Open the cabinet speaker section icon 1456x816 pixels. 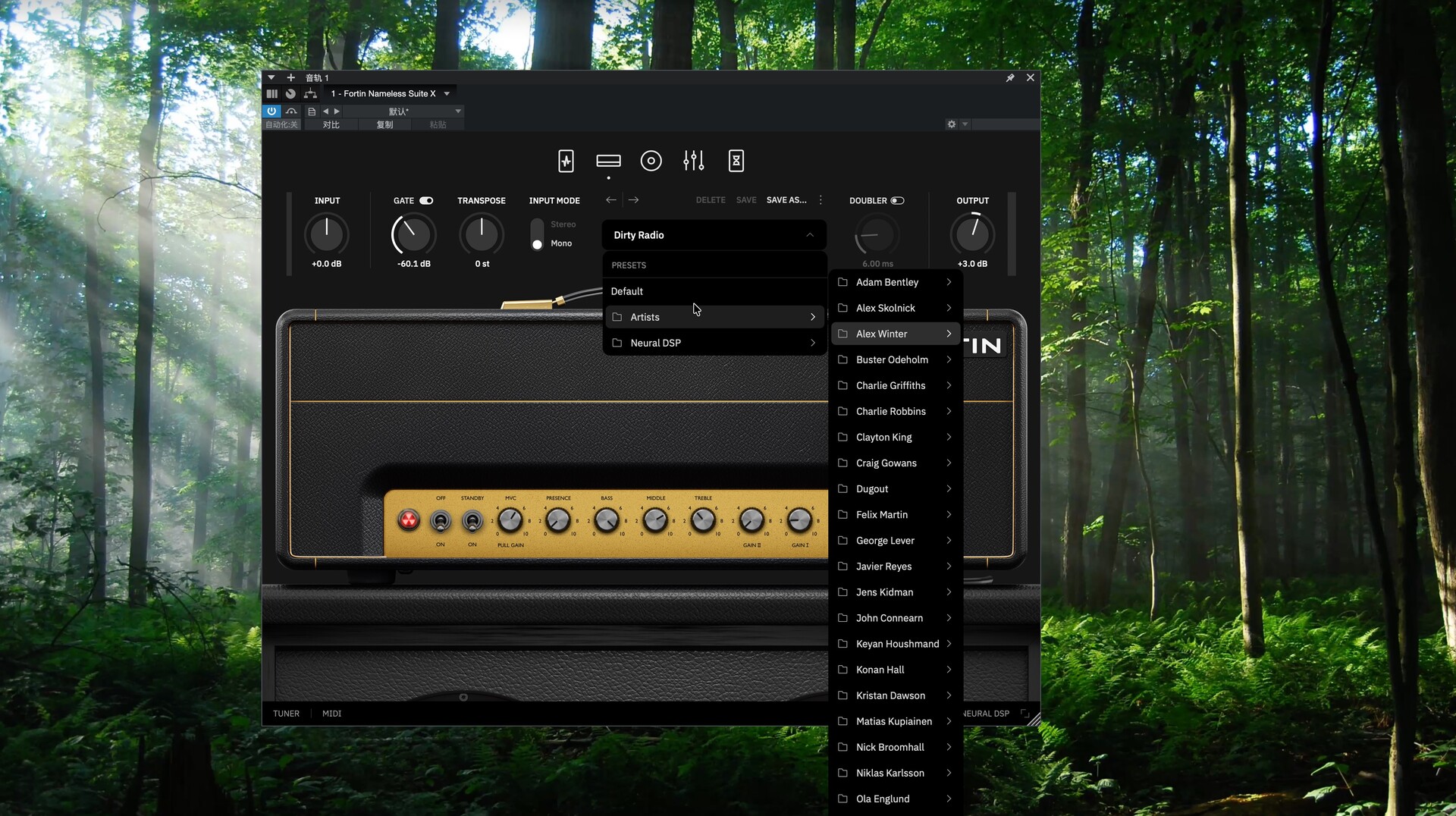point(651,161)
